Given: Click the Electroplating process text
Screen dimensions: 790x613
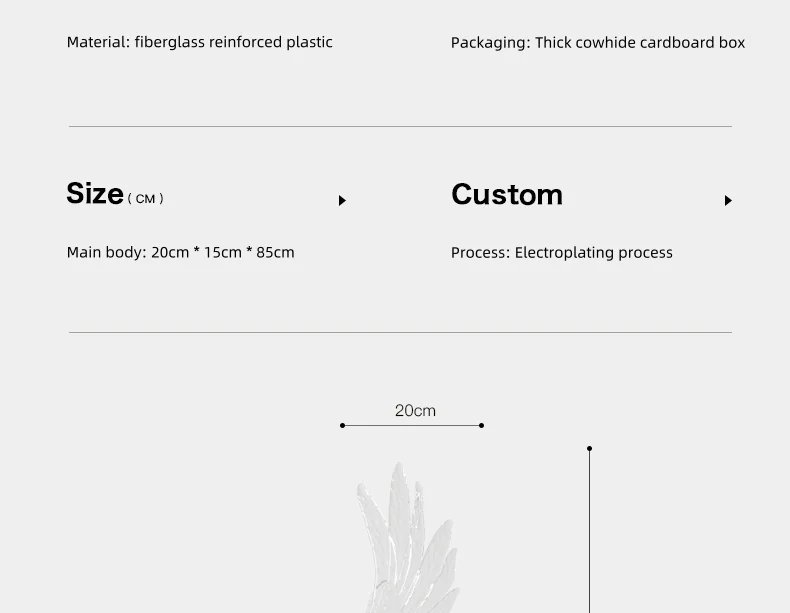Looking at the screenshot, I should pyautogui.click(x=594, y=253).
